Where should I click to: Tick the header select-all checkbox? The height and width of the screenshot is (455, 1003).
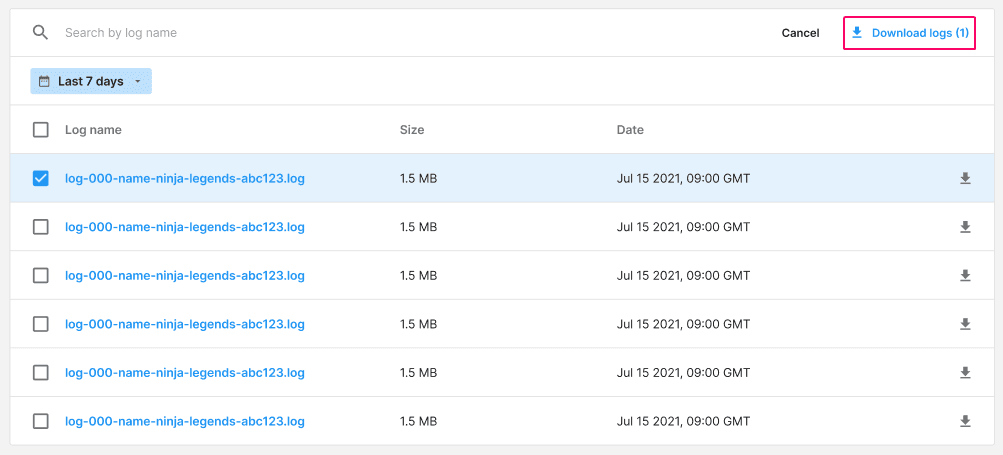(x=40, y=130)
